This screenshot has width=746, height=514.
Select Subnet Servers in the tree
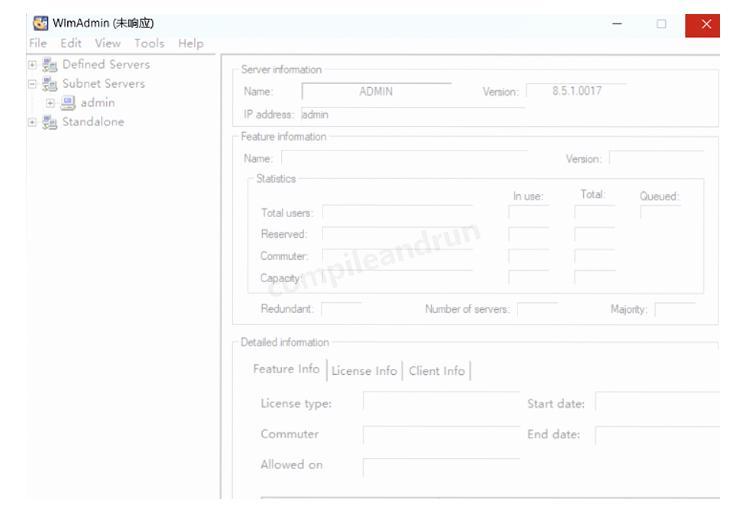[104, 84]
